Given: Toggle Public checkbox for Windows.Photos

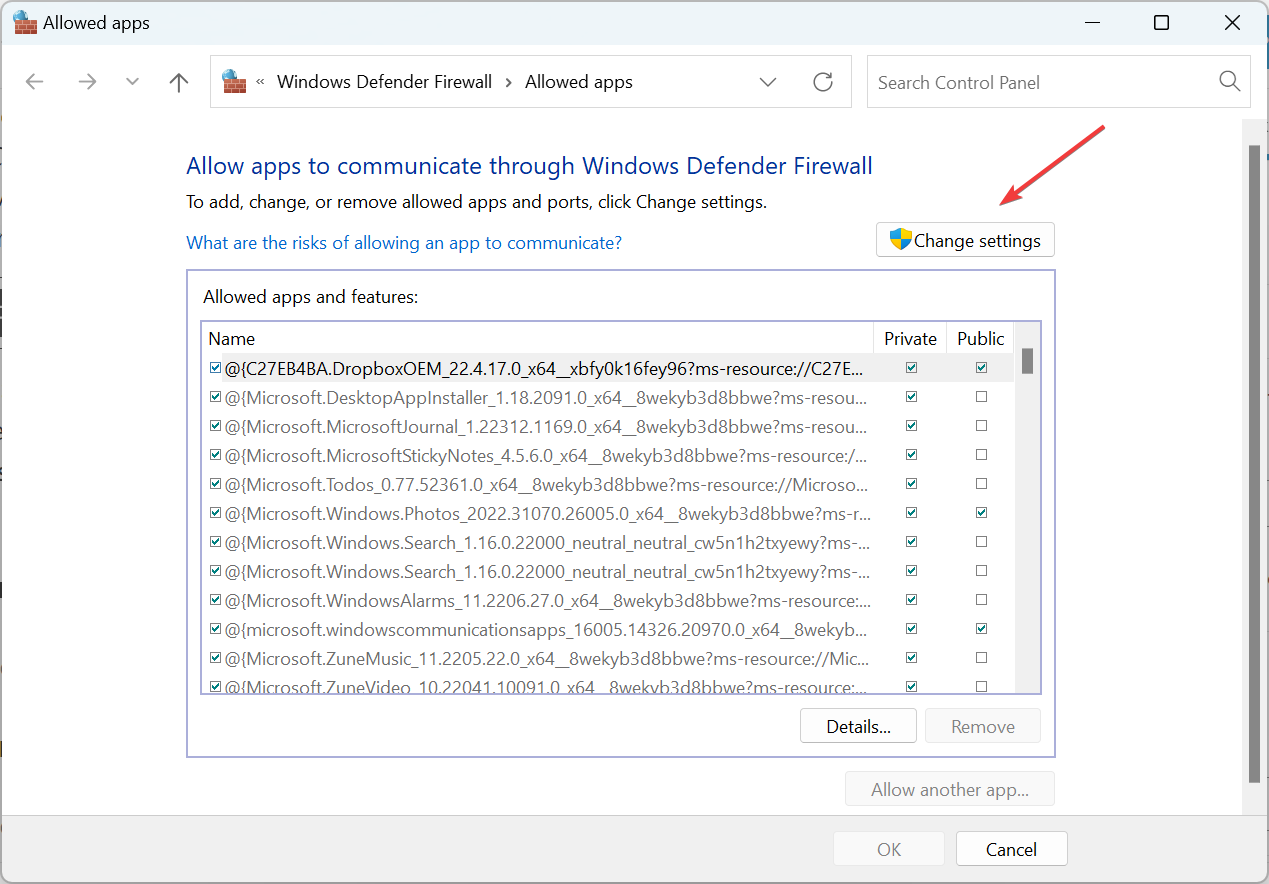Looking at the screenshot, I should [981, 513].
